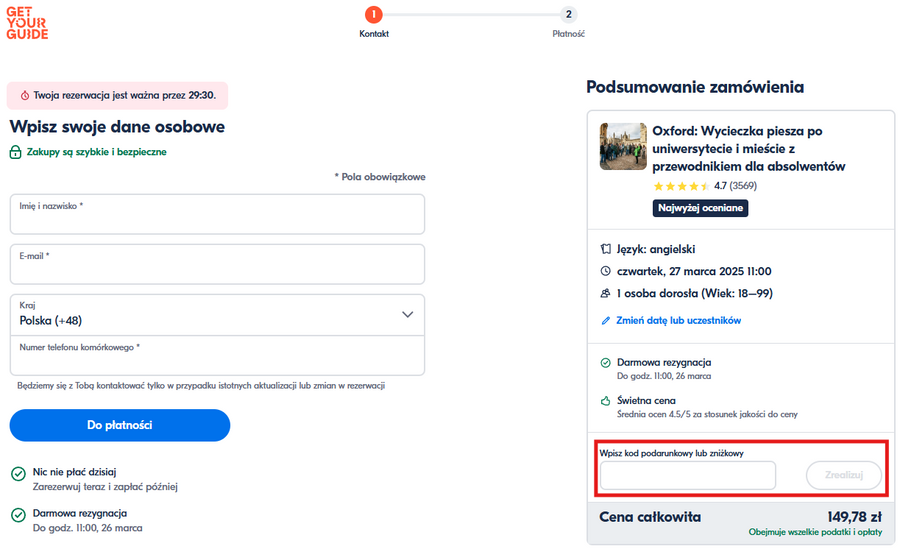
Task: Open the Kraj country dropdown
Action: 217,314
